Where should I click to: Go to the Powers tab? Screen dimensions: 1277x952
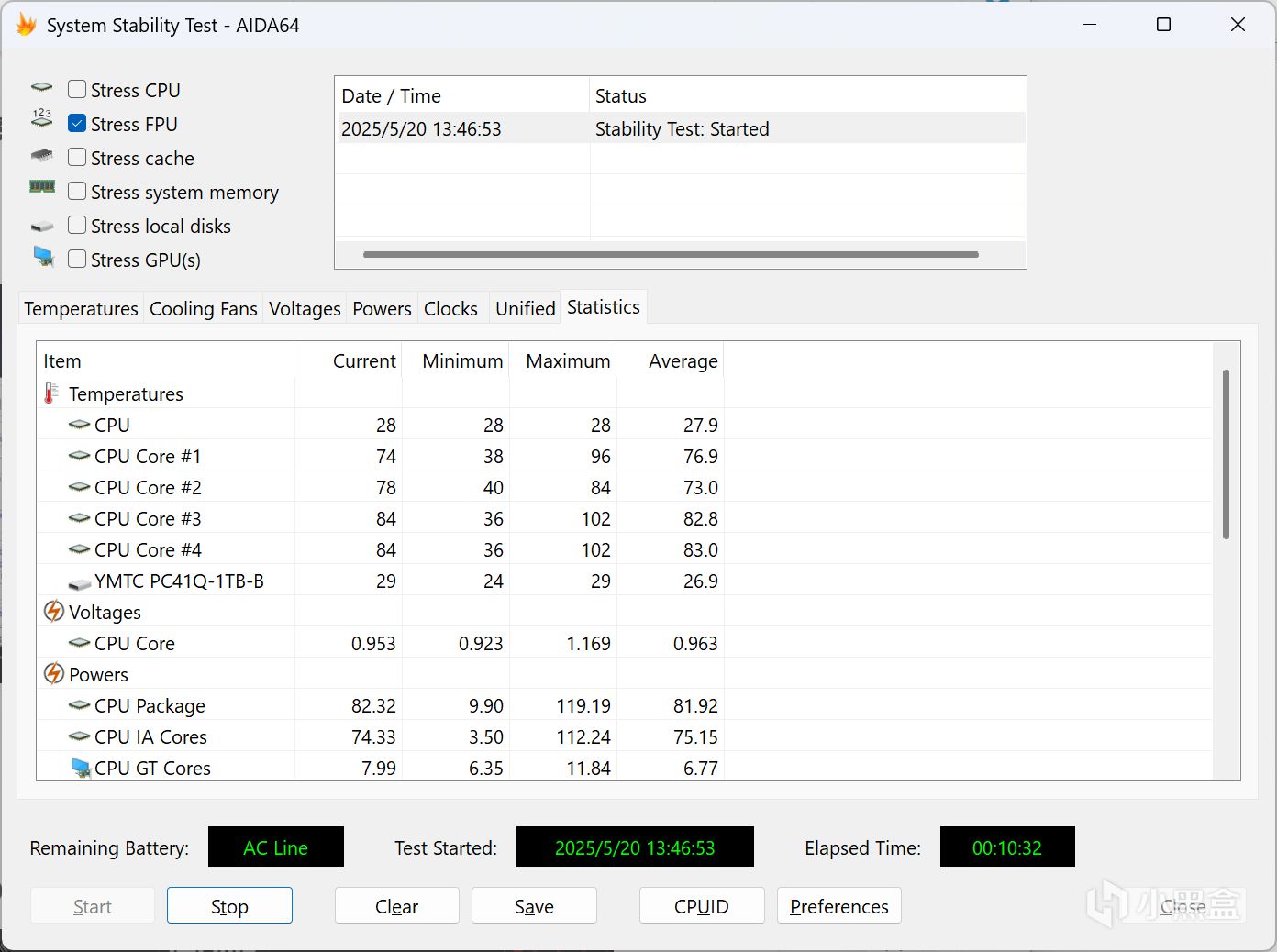coord(382,308)
